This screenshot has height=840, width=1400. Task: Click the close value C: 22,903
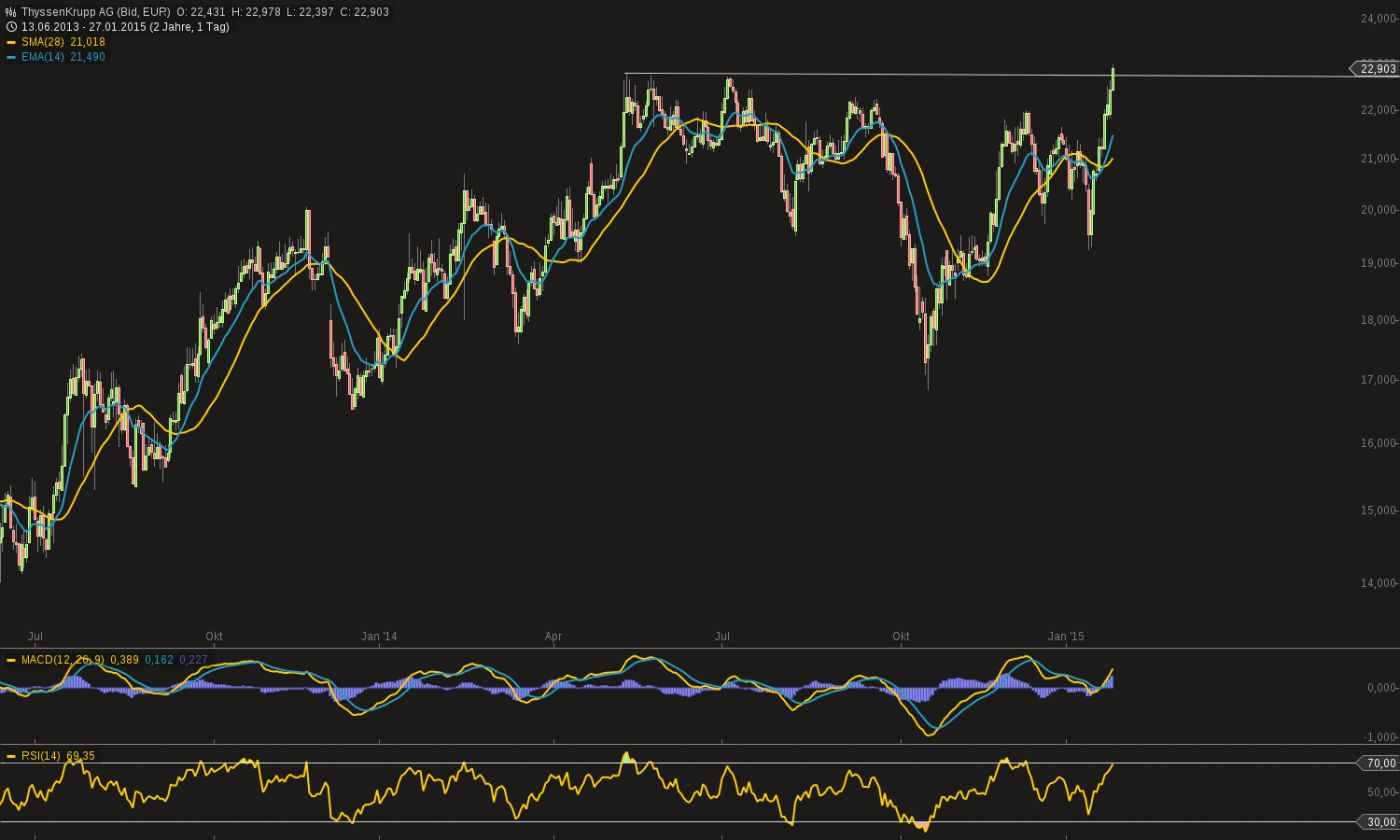[x=365, y=12]
